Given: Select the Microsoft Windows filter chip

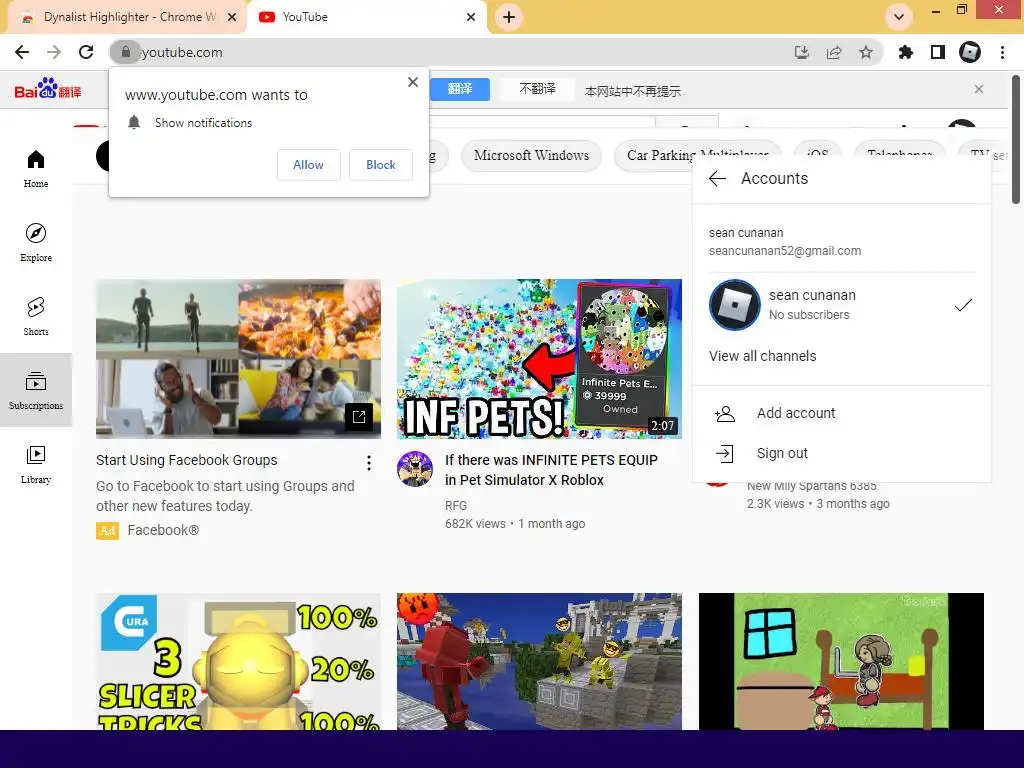Looking at the screenshot, I should point(531,155).
